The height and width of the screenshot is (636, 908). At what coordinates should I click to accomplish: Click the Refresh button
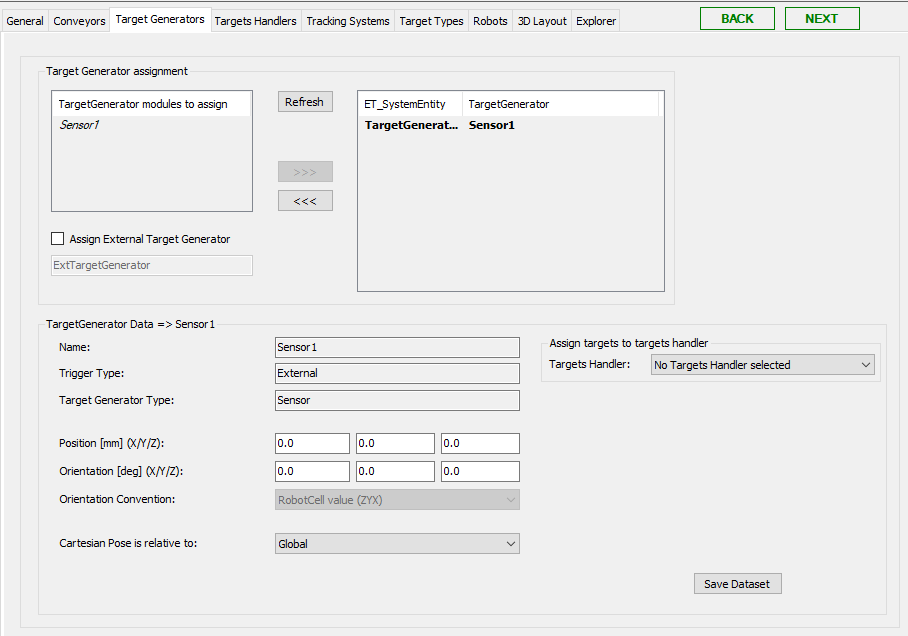[x=304, y=102]
